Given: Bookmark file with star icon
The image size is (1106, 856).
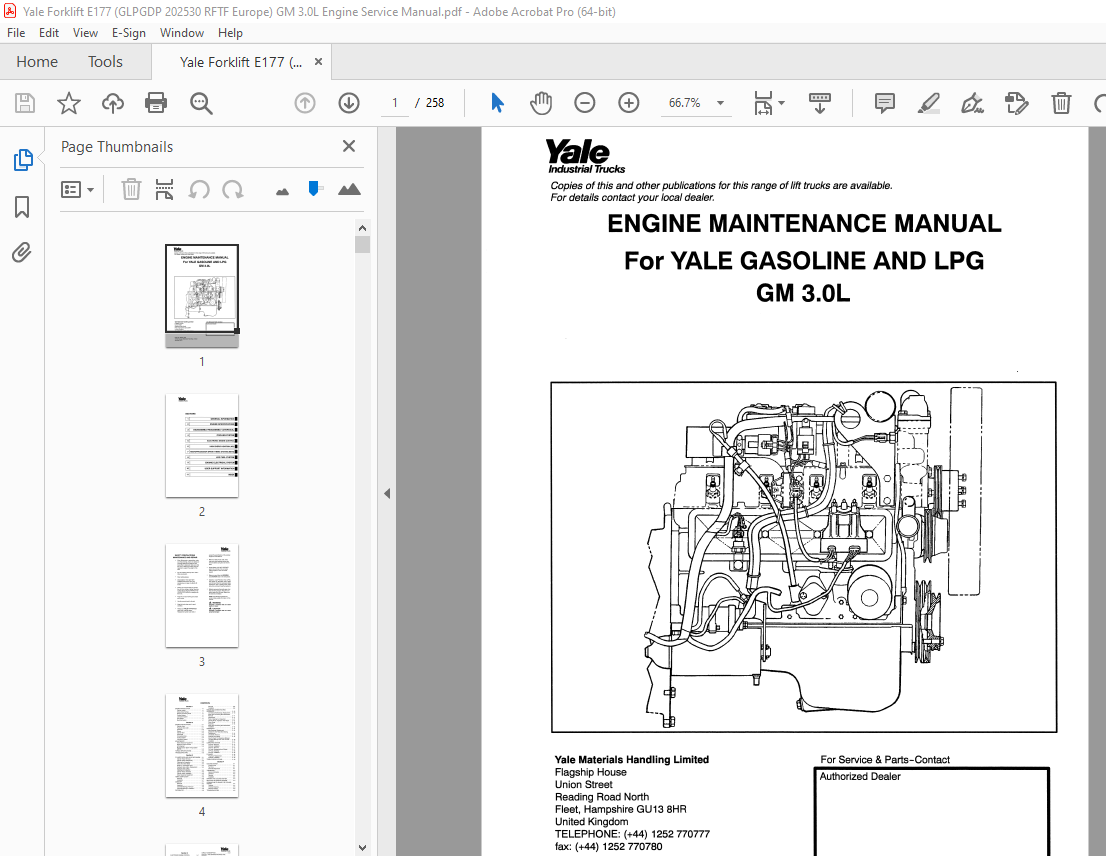Looking at the screenshot, I should [x=68, y=103].
